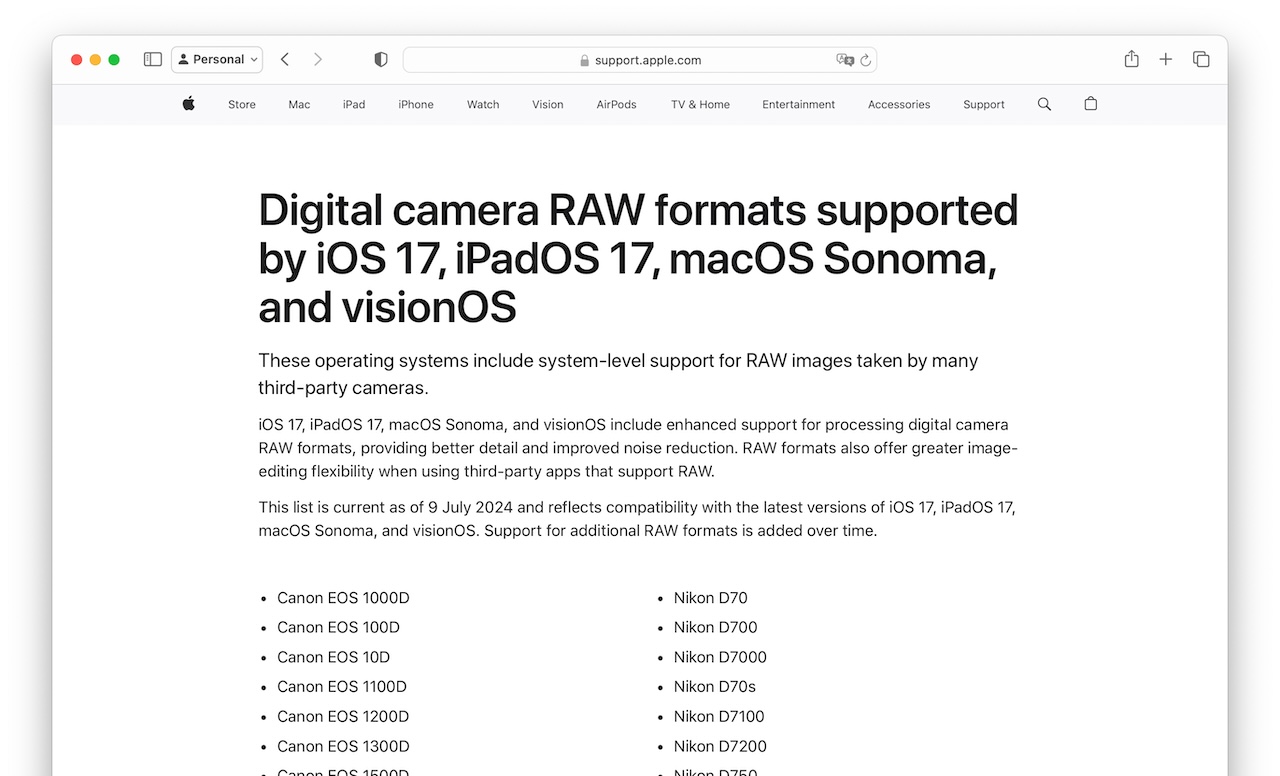Click the 'Nikon D7200' list item

(720, 746)
